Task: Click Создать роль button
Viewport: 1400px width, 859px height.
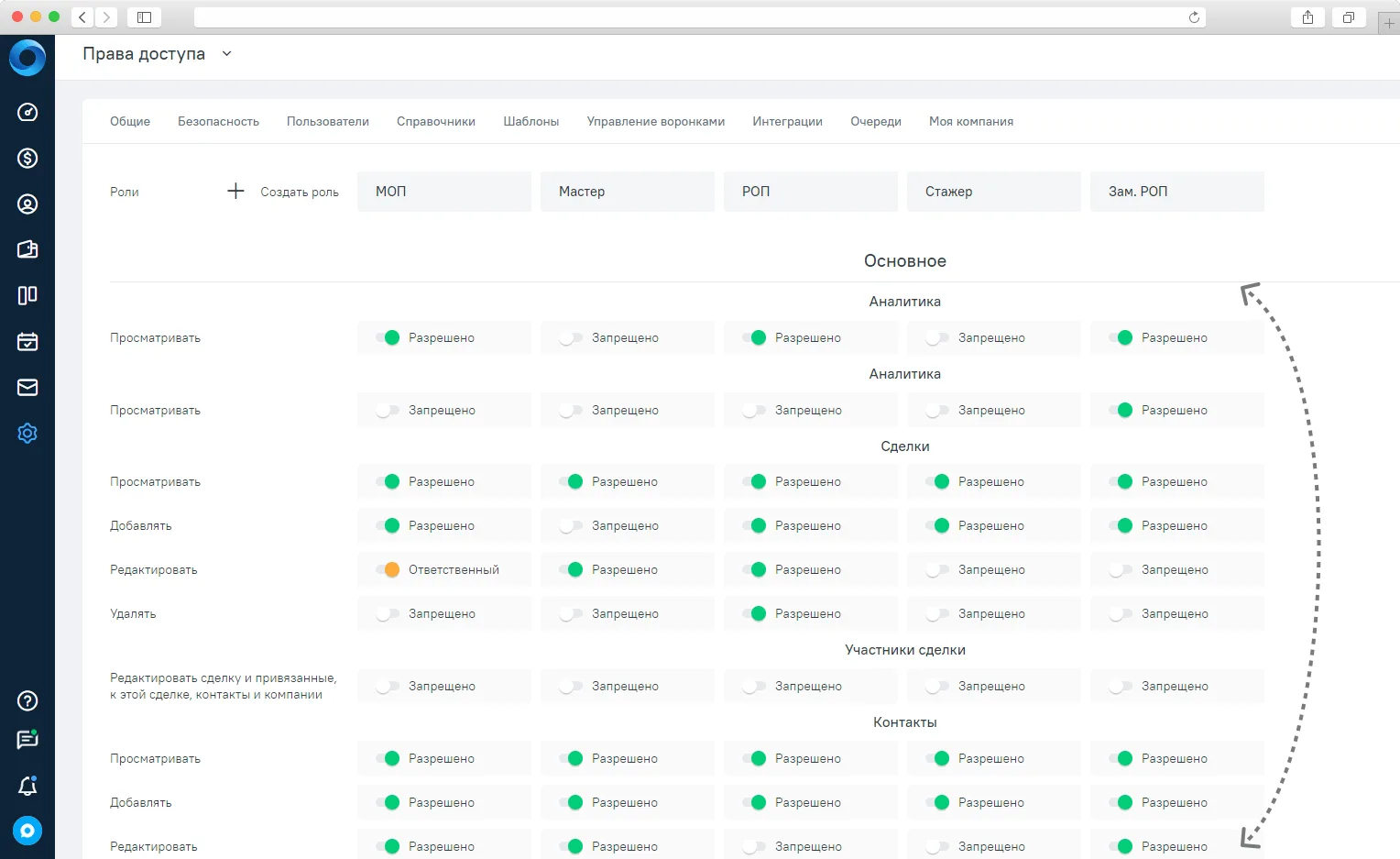Action: (x=283, y=192)
